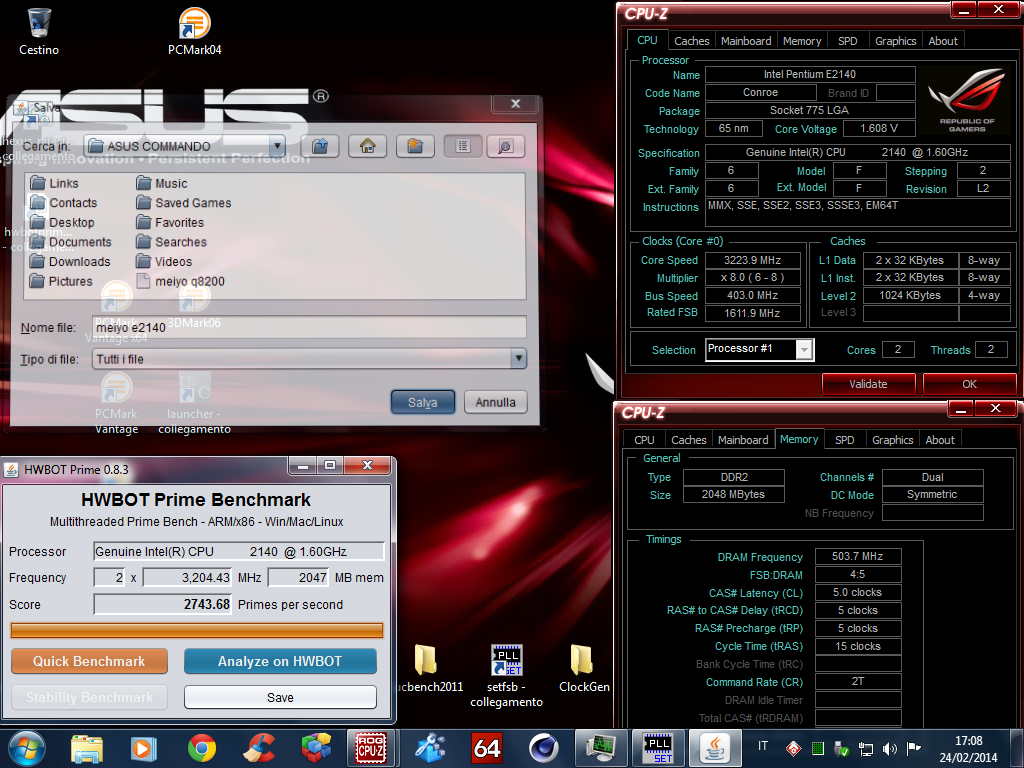Open the ClockGen folder on desktop
The image size is (1024, 768).
click(583, 669)
